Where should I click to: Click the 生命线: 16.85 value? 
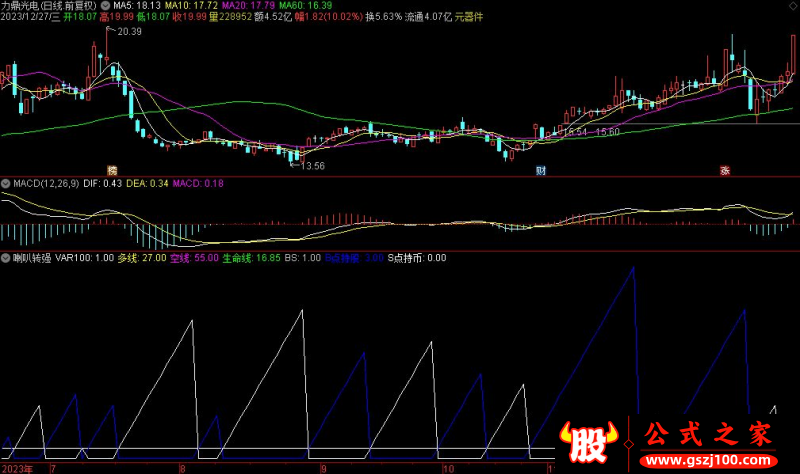[x=252, y=258]
